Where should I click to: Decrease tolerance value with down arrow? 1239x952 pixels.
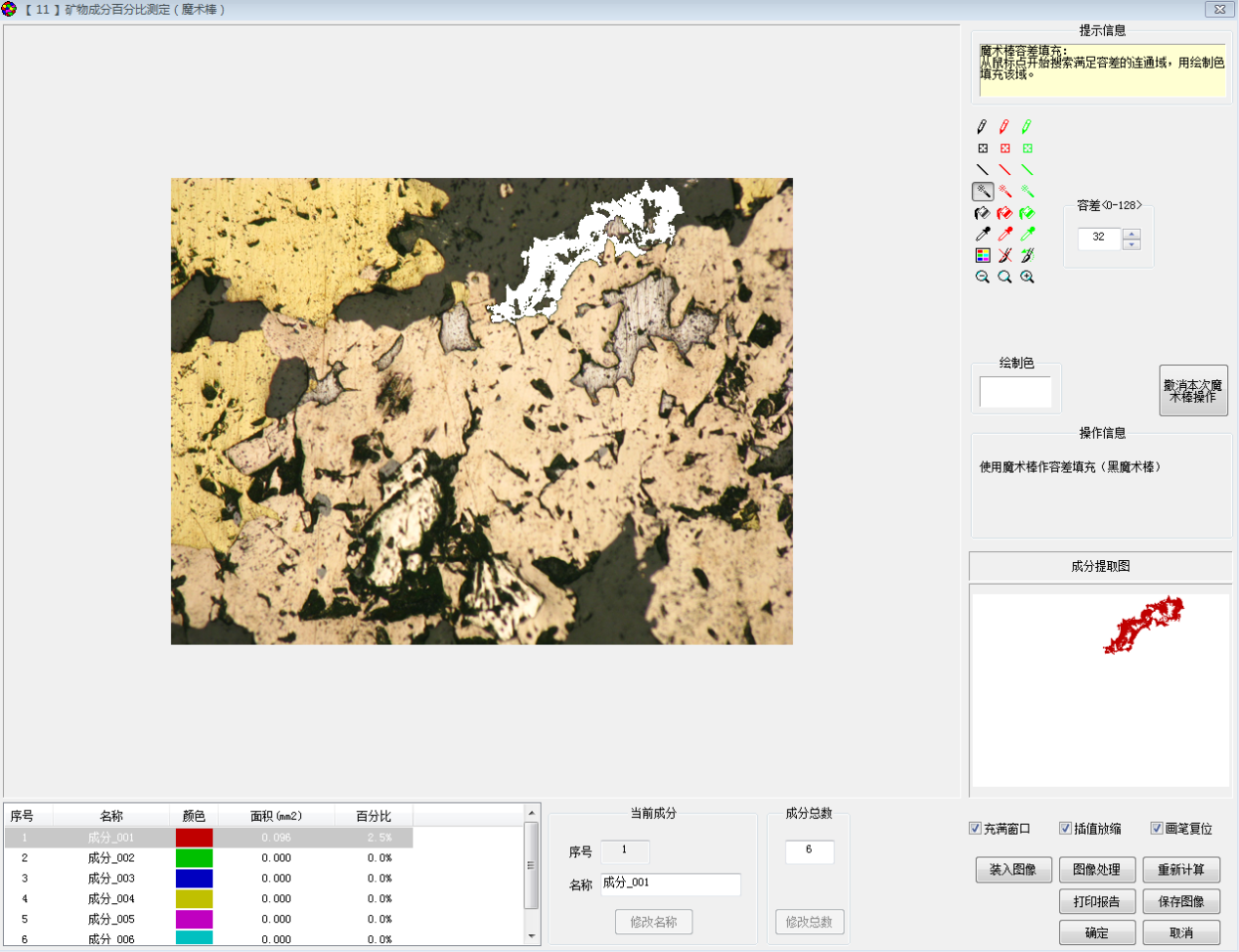click(x=1131, y=244)
